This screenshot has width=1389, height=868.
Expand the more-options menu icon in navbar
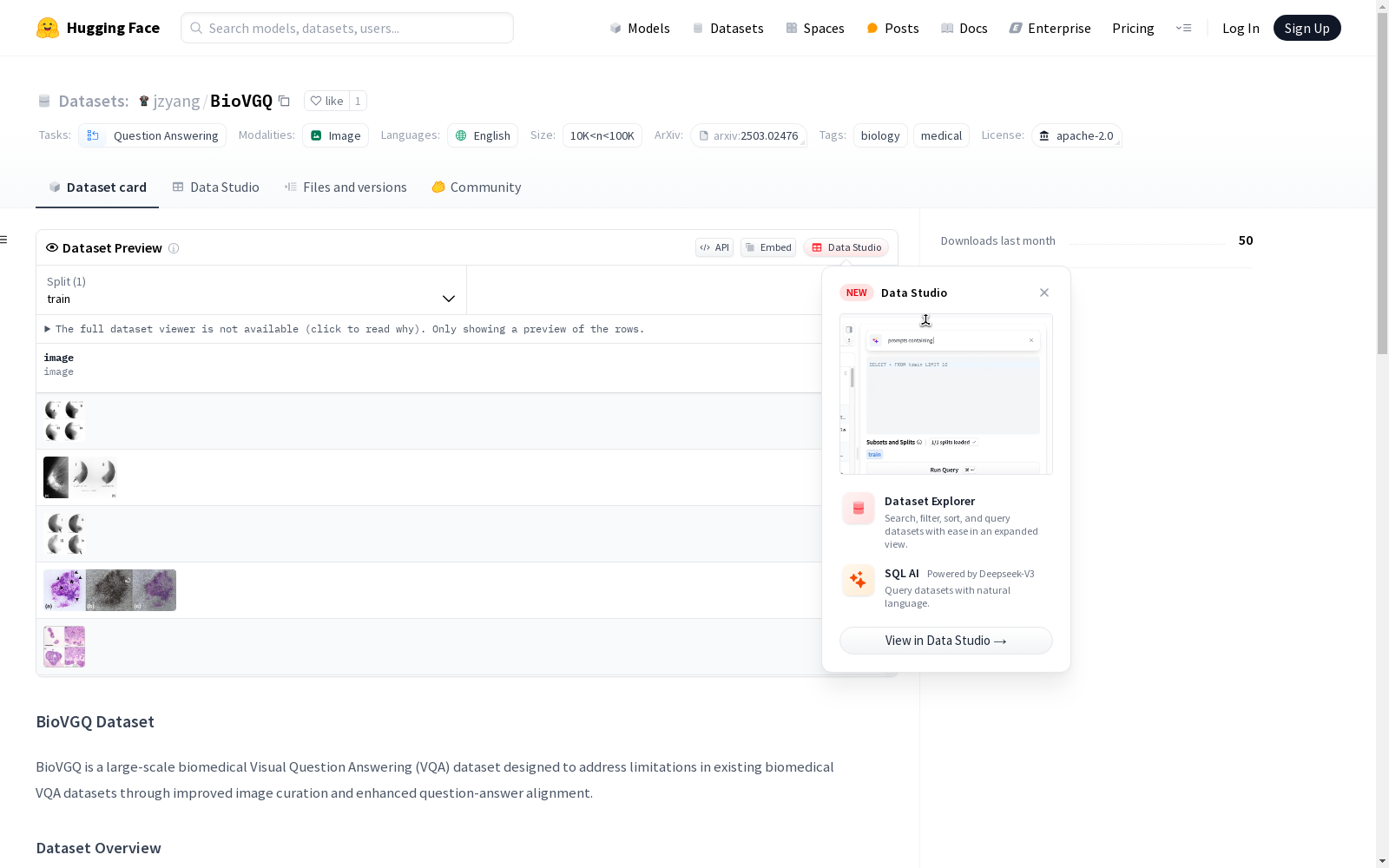click(x=1183, y=28)
